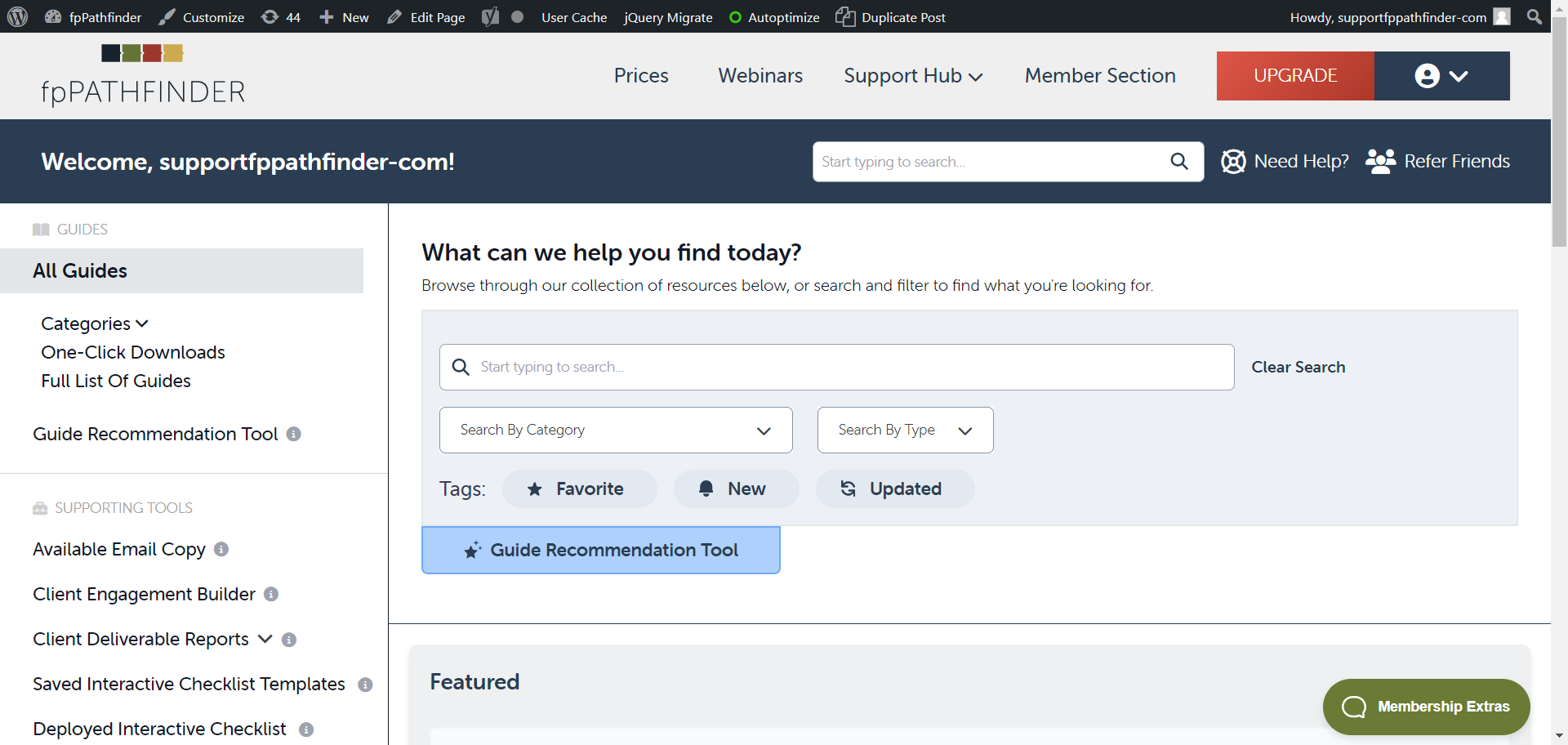Click in the guide search text field

[849, 368]
